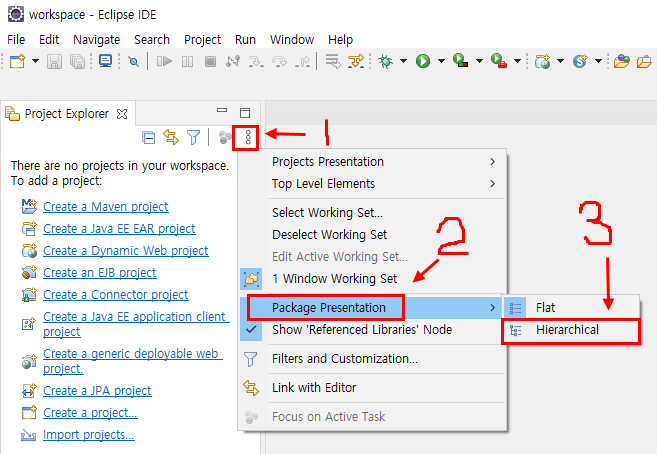Click the Save All toolbar icon
The width and height of the screenshot is (657, 454).
pyautogui.click(x=78, y=62)
